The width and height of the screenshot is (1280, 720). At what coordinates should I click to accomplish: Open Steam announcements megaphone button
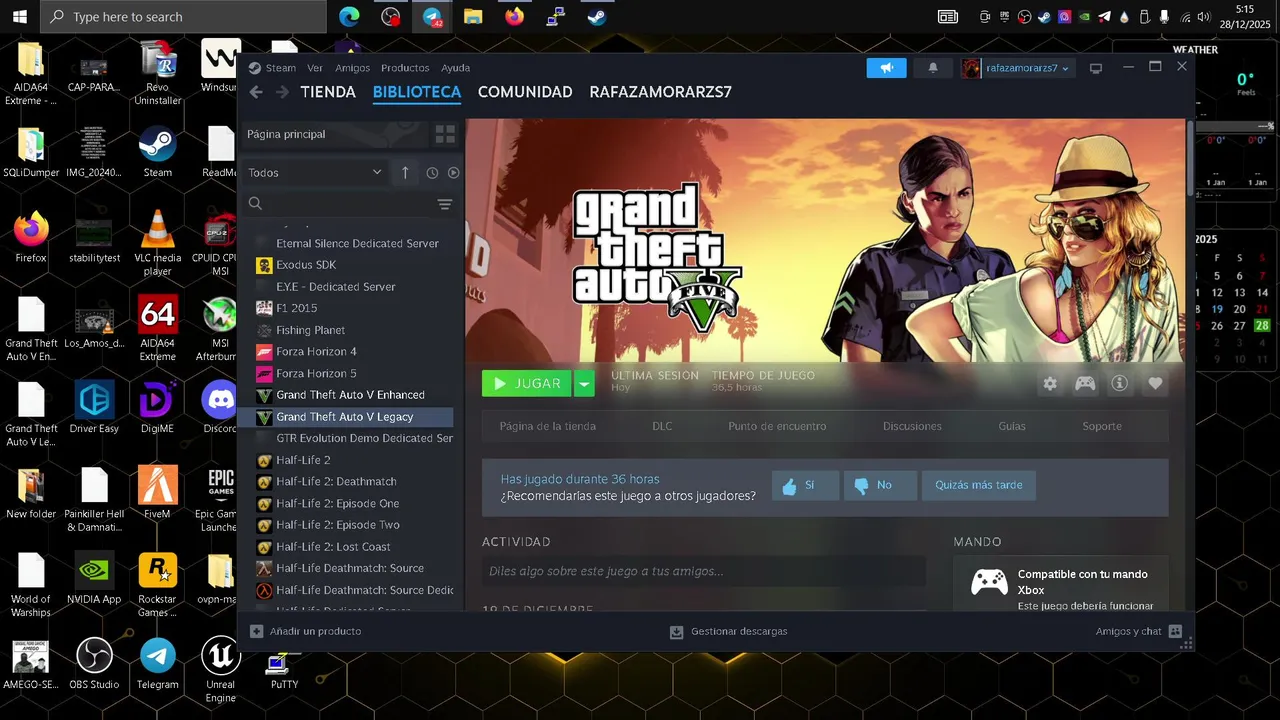pos(886,68)
